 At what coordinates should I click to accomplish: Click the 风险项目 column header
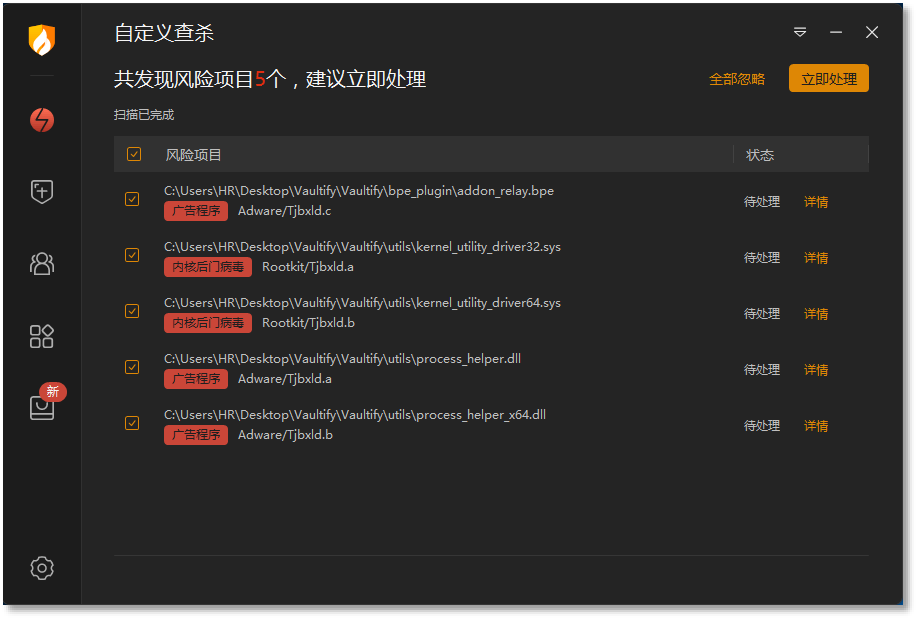click(193, 155)
